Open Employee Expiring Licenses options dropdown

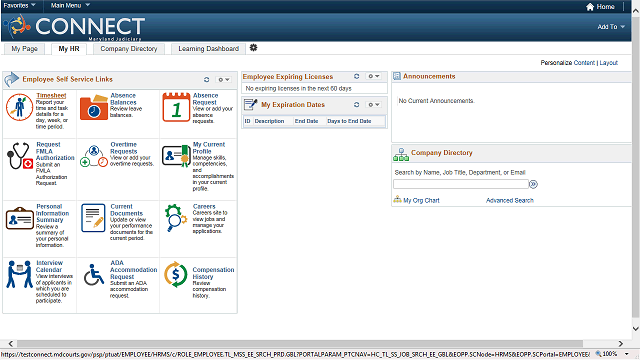click(x=373, y=76)
